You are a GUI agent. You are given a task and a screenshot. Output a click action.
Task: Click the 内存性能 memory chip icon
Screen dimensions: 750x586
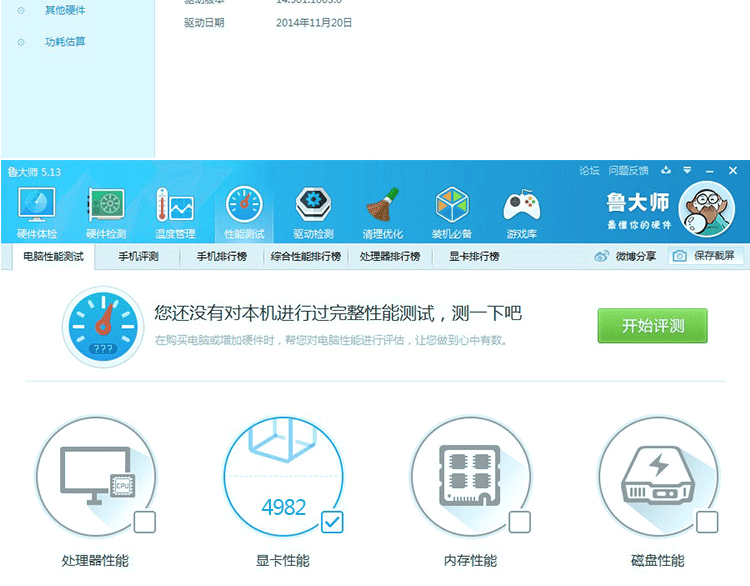tap(471, 476)
